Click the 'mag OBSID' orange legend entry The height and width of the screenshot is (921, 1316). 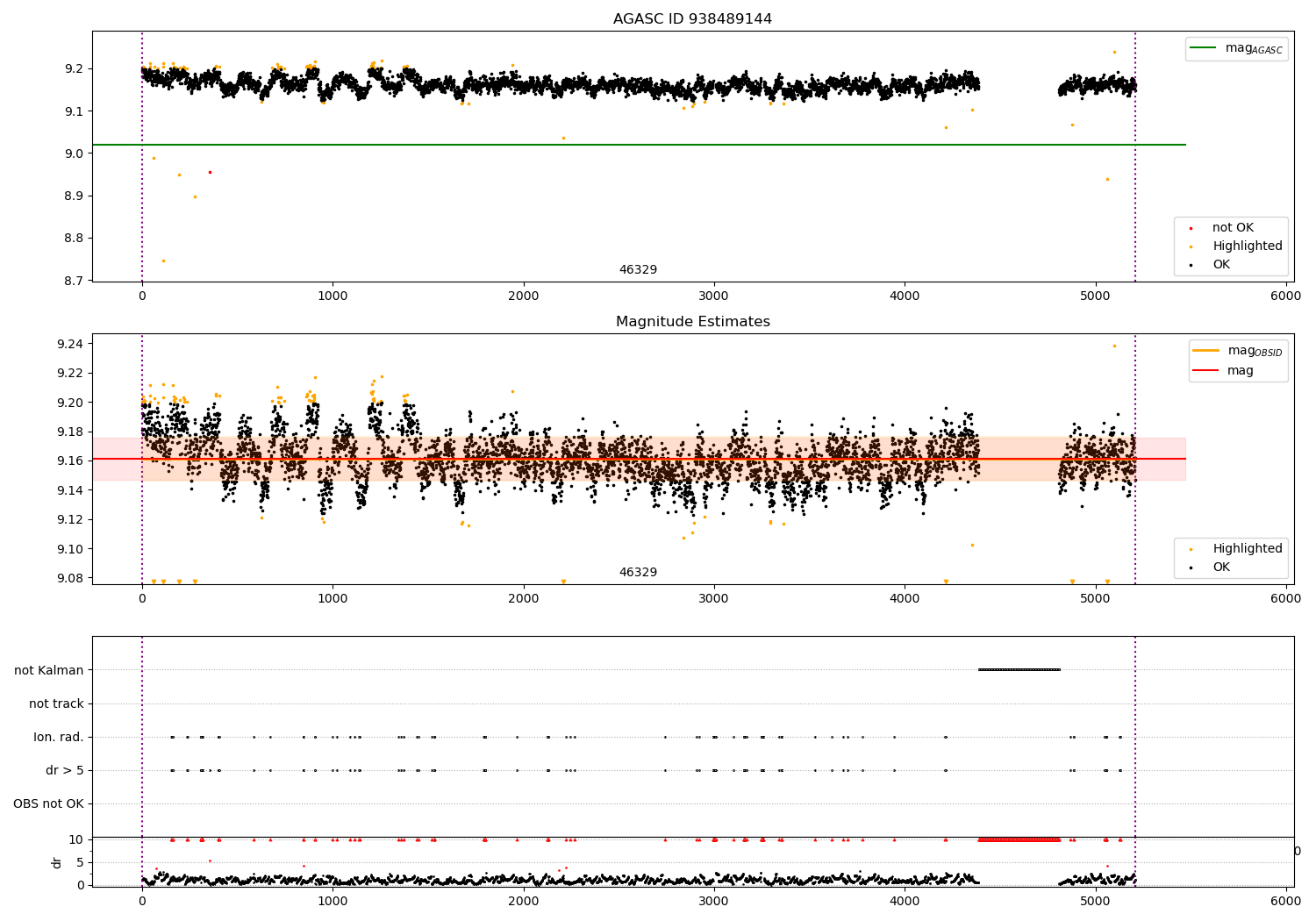[1238, 351]
